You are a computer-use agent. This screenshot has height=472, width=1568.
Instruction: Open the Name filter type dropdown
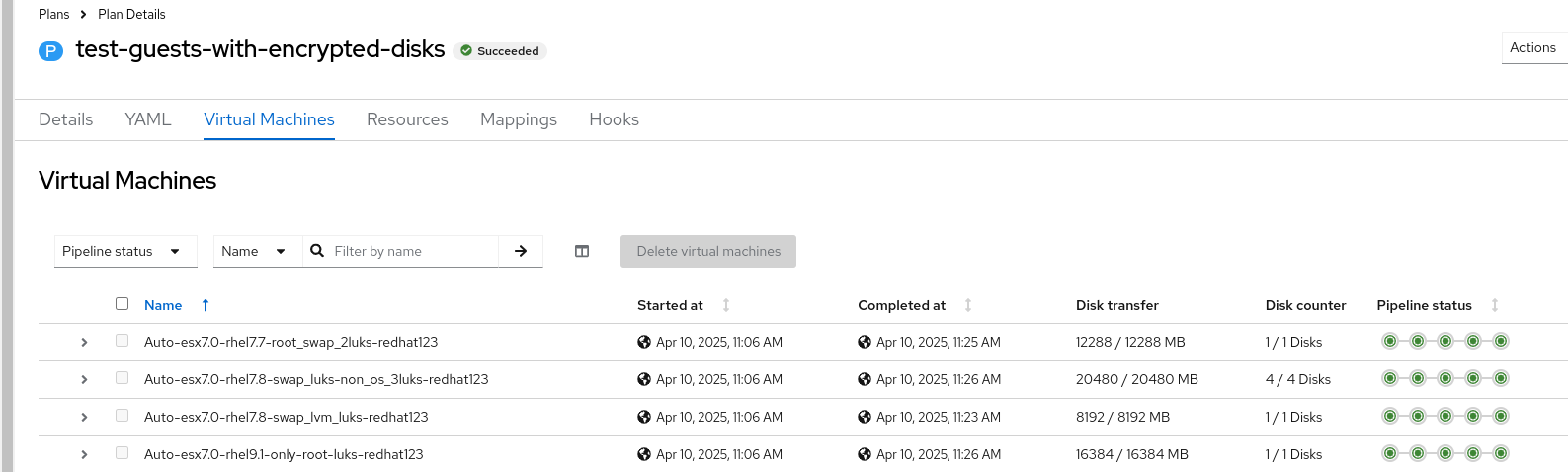(x=254, y=252)
